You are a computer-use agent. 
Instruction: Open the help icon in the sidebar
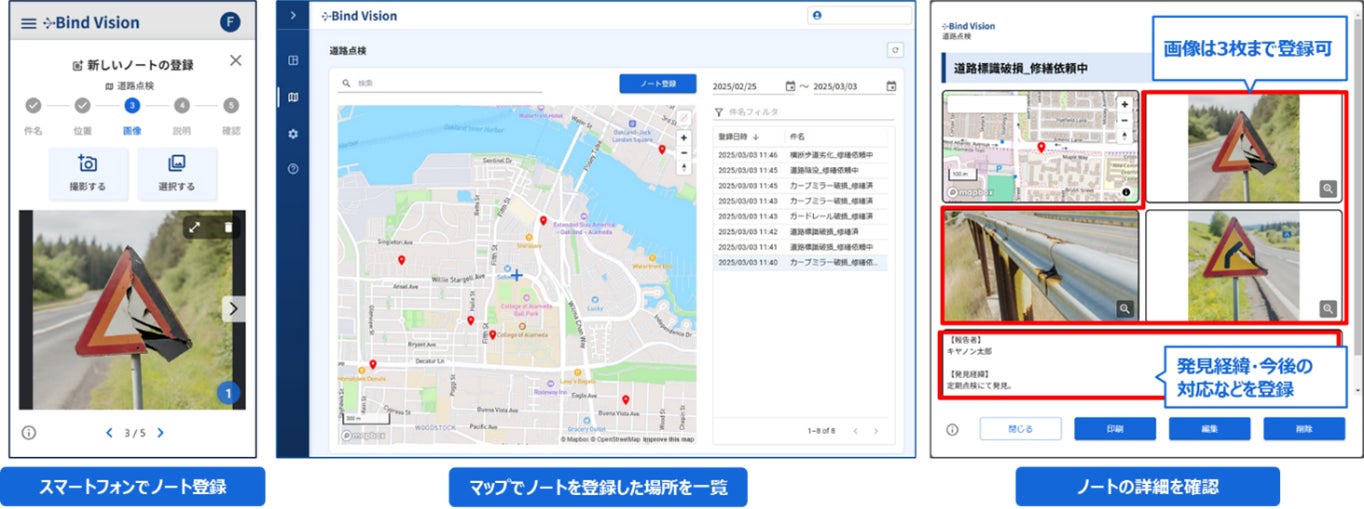[293, 169]
